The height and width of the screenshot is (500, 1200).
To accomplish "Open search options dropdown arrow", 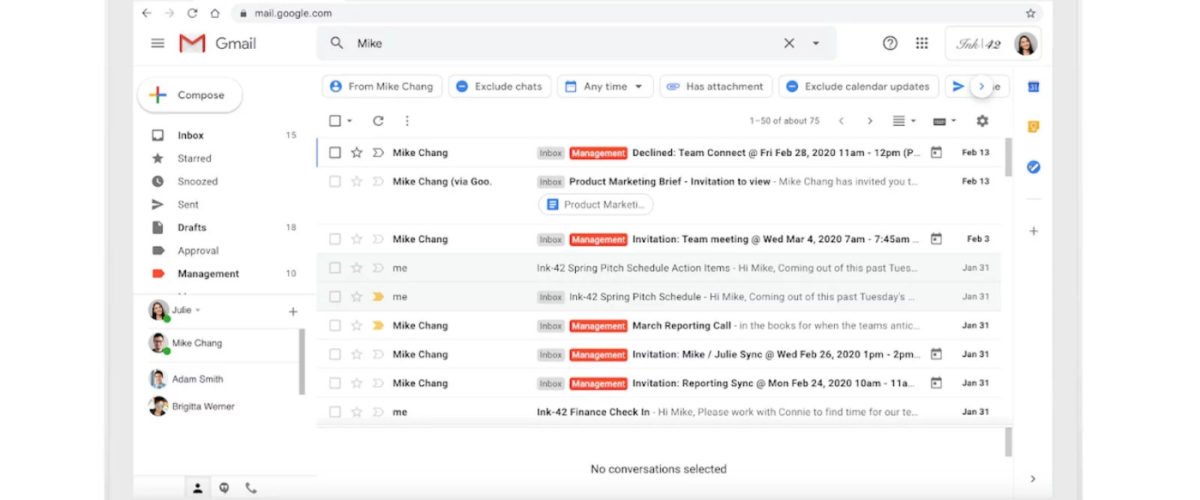I will coord(816,44).
